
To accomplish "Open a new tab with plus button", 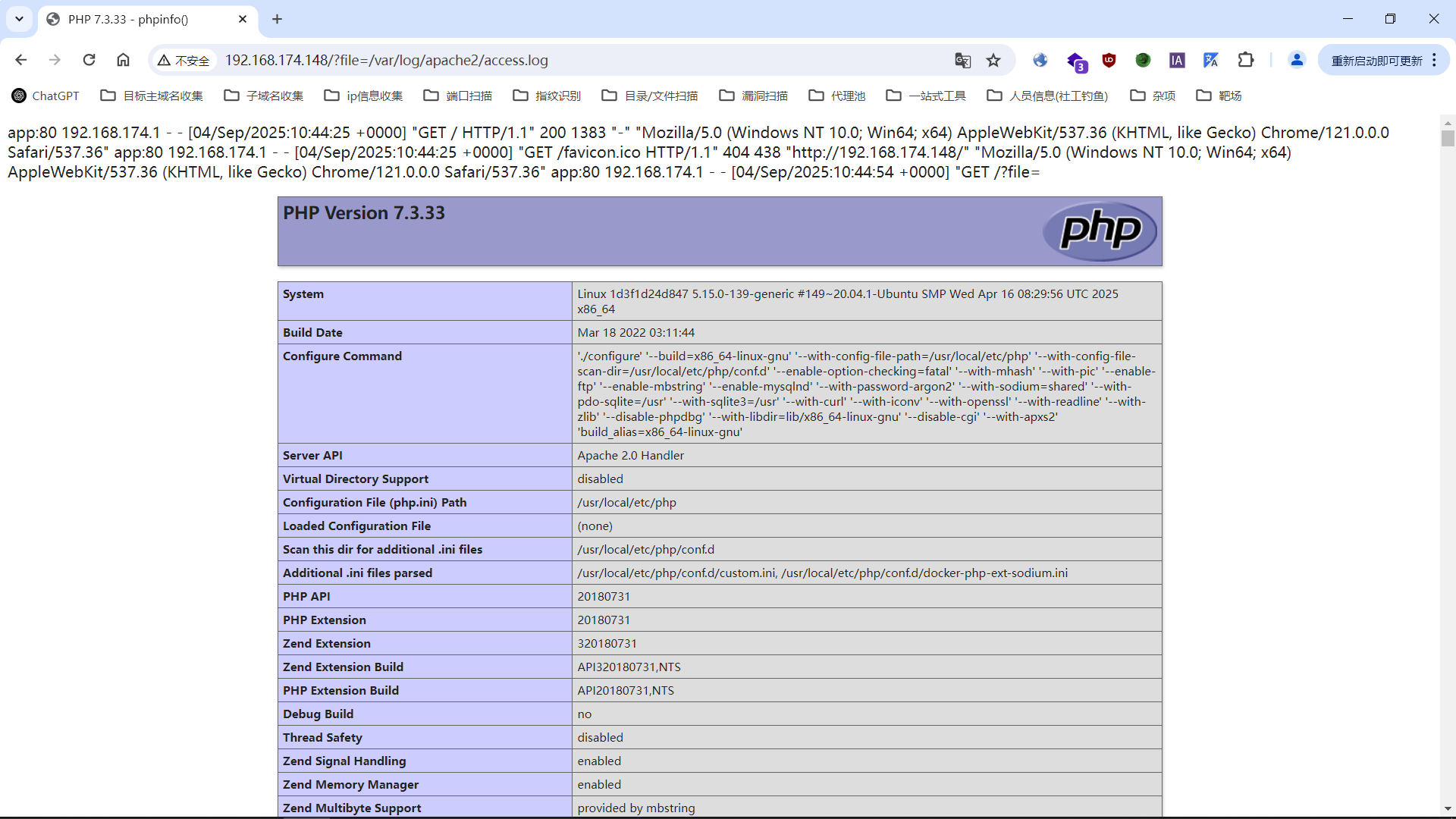I will click(x=277, y=19).
